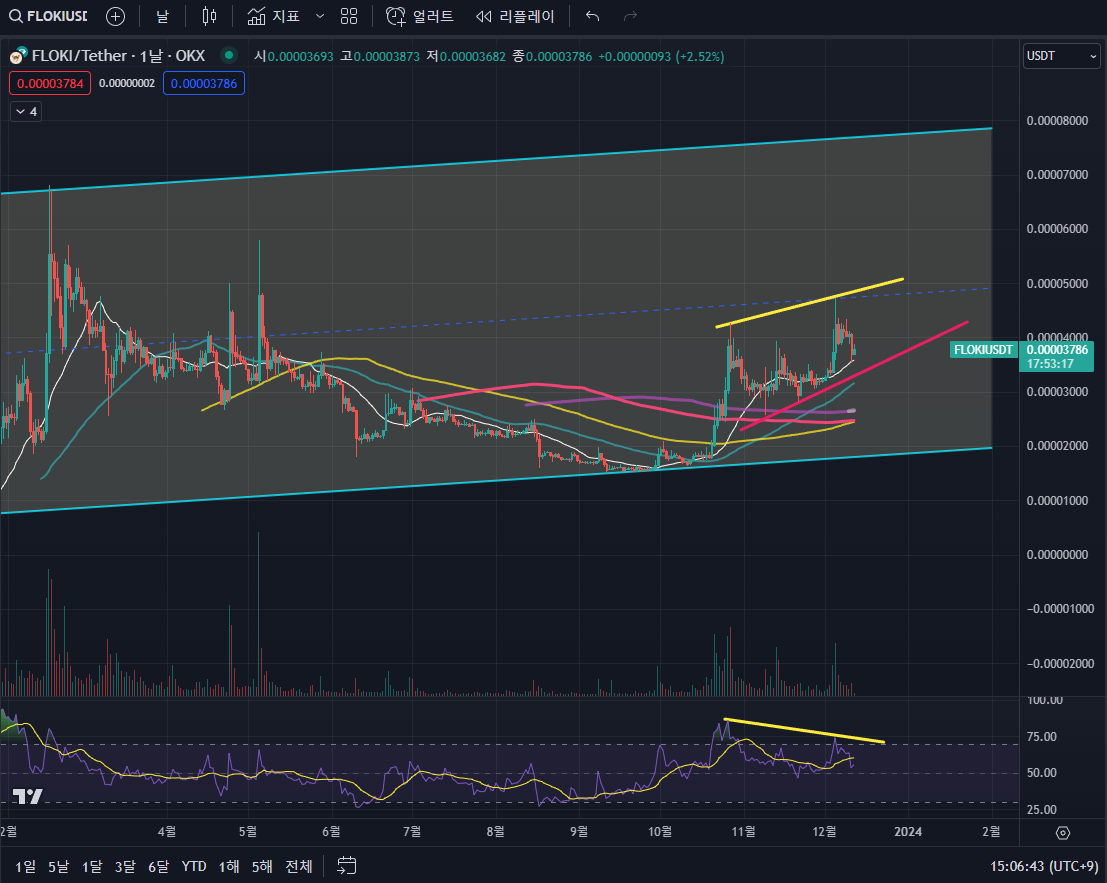1107x883 pixels.
Task: Open the 날 timeframe interval menu
Action: (162, 16)
